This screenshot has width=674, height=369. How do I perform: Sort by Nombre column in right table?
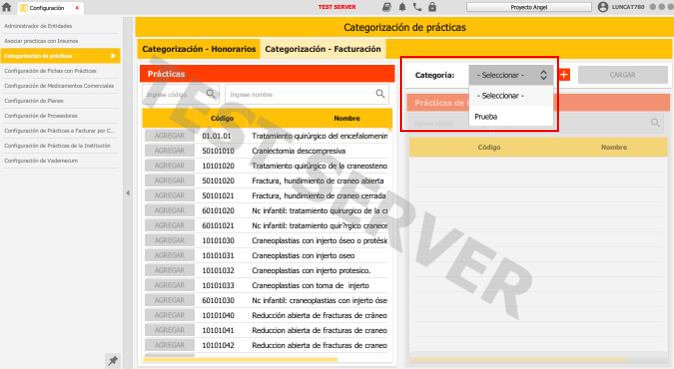pyautogui.click(x=614, y=147)
